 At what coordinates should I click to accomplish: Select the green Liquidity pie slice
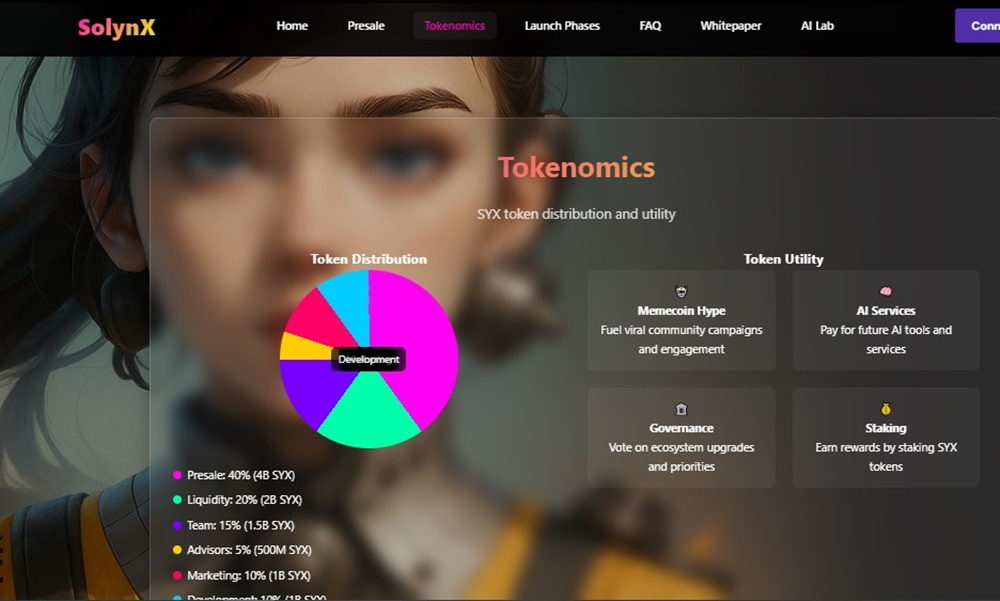(369, 415)
